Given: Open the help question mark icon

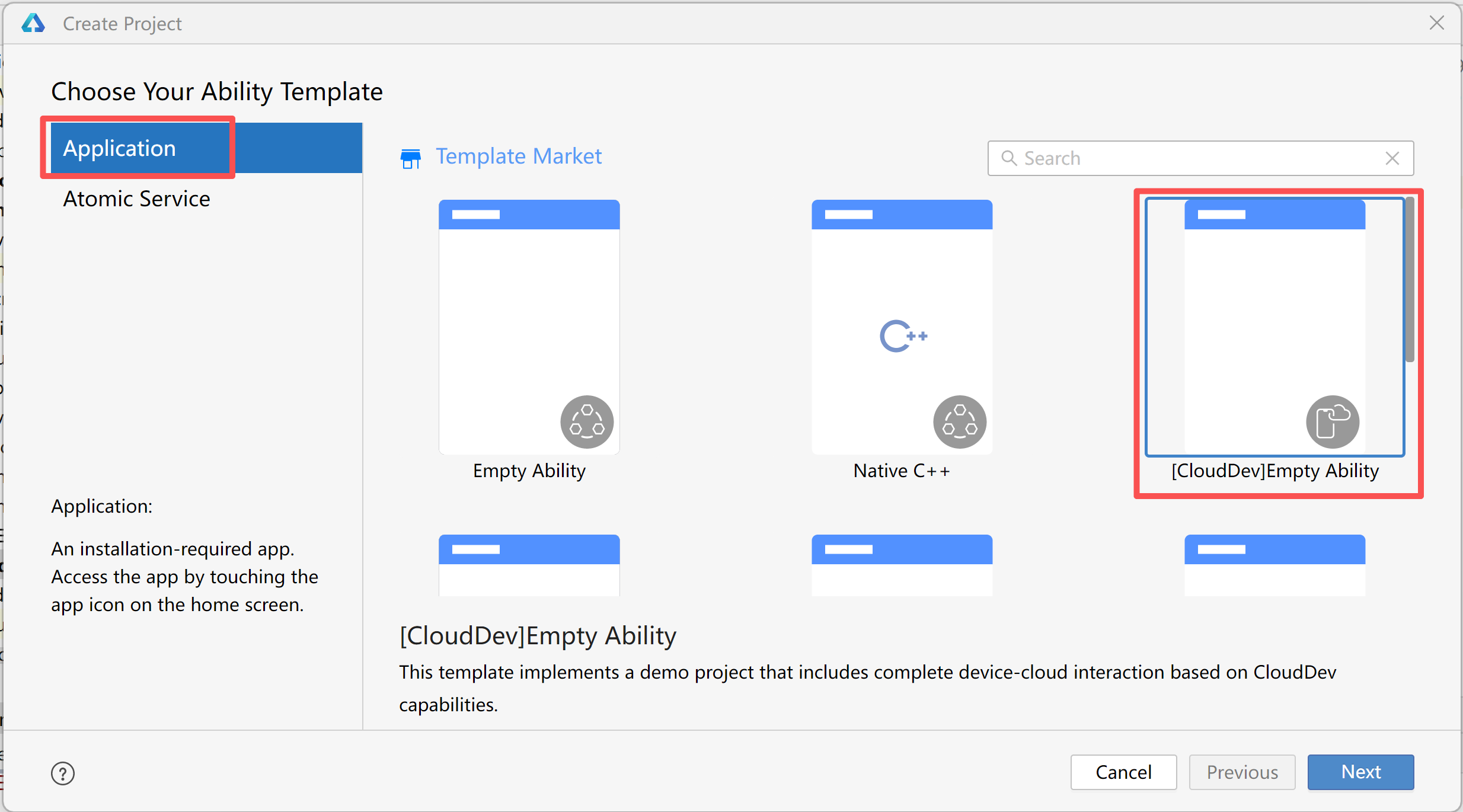Looking at the screenshot, I should (x=63, y=773).
